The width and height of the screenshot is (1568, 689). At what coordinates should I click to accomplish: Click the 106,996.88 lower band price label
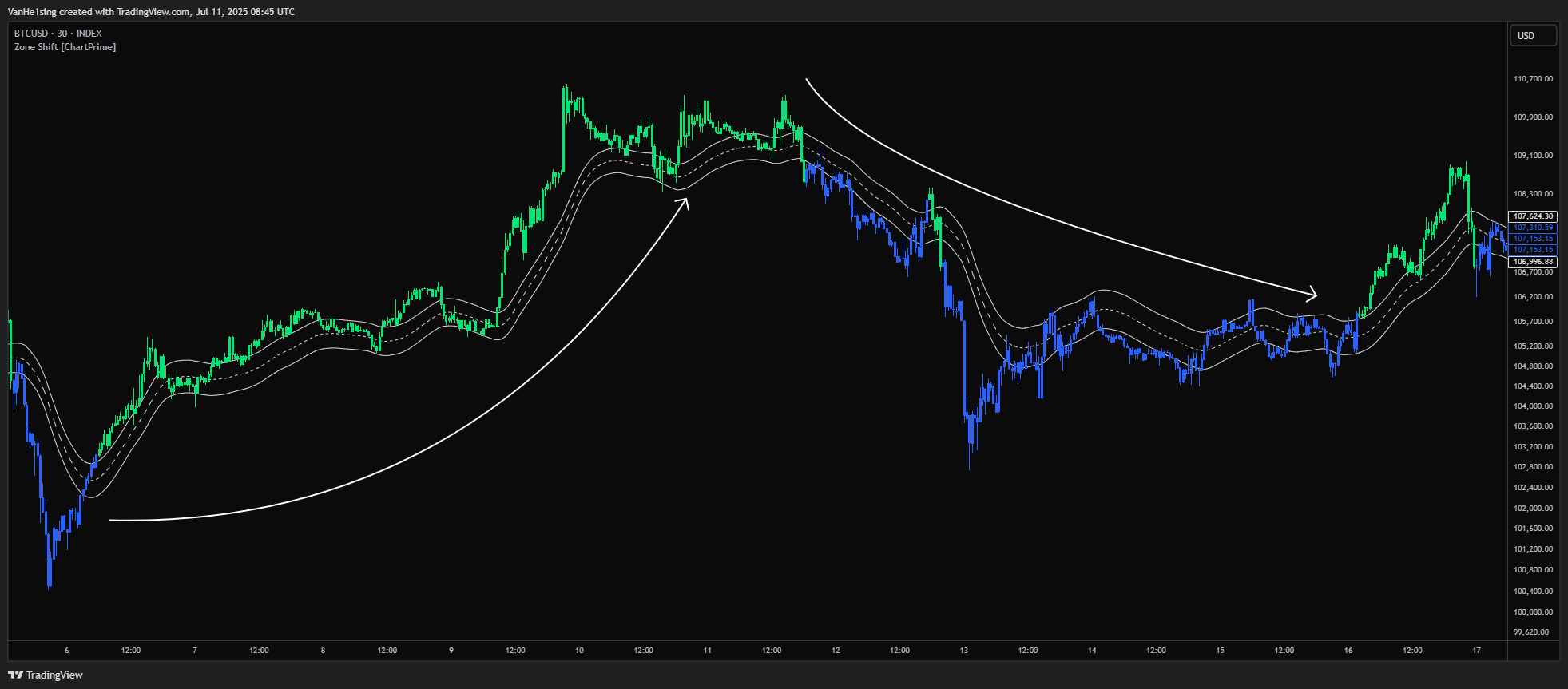click(x=1533, y=262)
